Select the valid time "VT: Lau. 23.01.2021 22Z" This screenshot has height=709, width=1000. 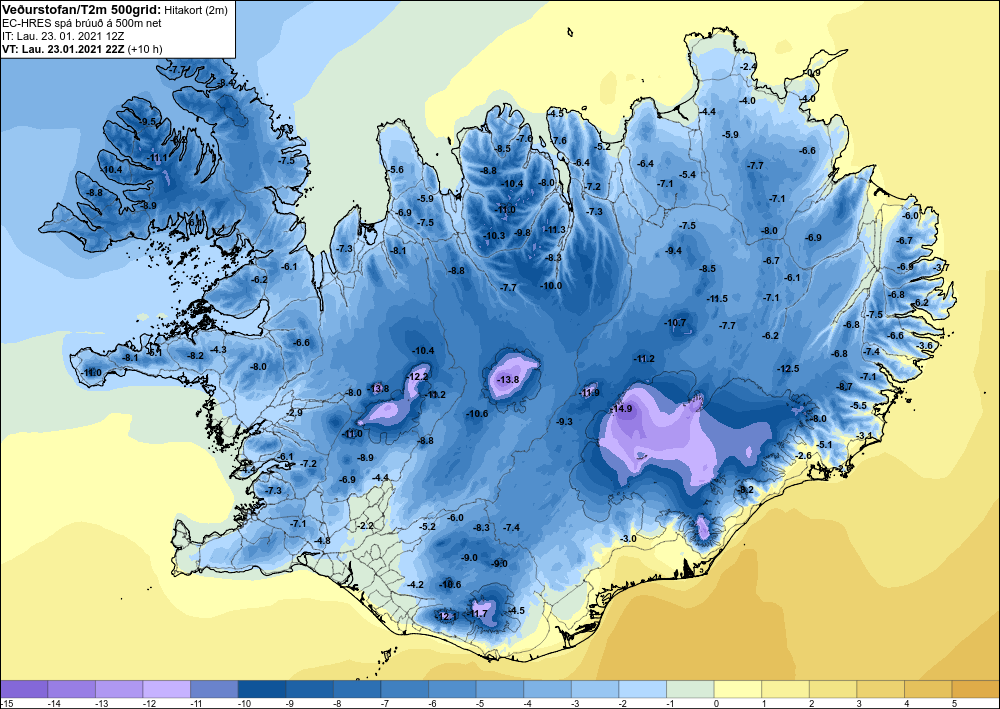click(x=63, y=49)
